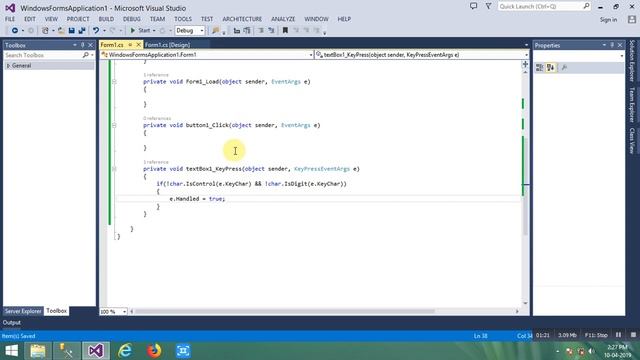Pin the Toolbox panel with auto-hide icon
This screenshot has height=360, width=640.
tap(82, 45)
